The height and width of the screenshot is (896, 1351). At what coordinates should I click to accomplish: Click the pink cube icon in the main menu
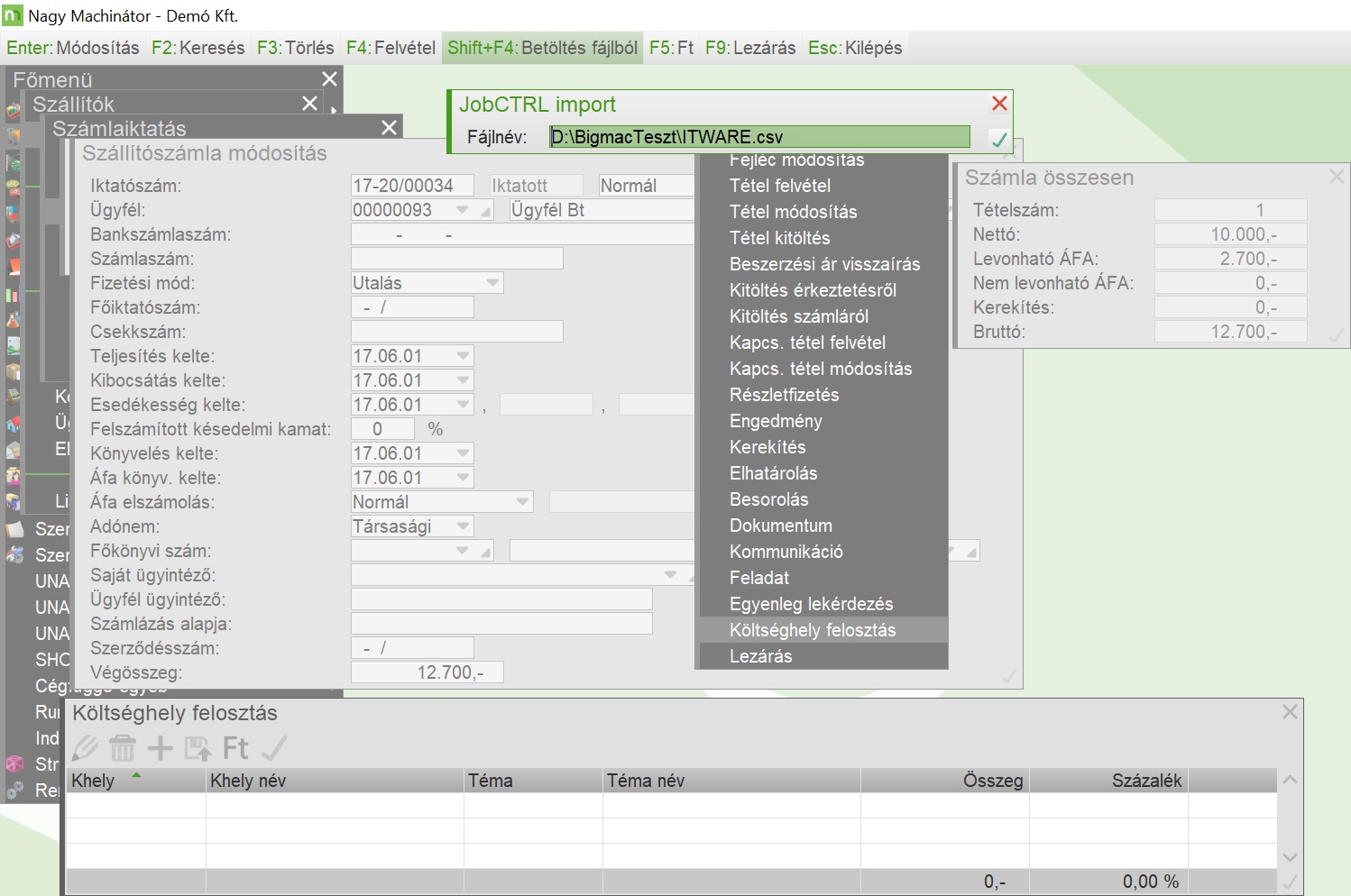coord(14,764)
